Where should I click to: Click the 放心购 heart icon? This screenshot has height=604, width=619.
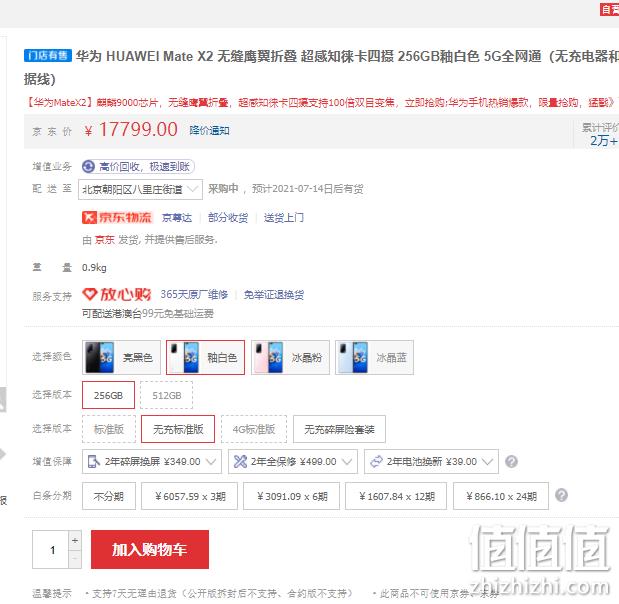point(90,294)
